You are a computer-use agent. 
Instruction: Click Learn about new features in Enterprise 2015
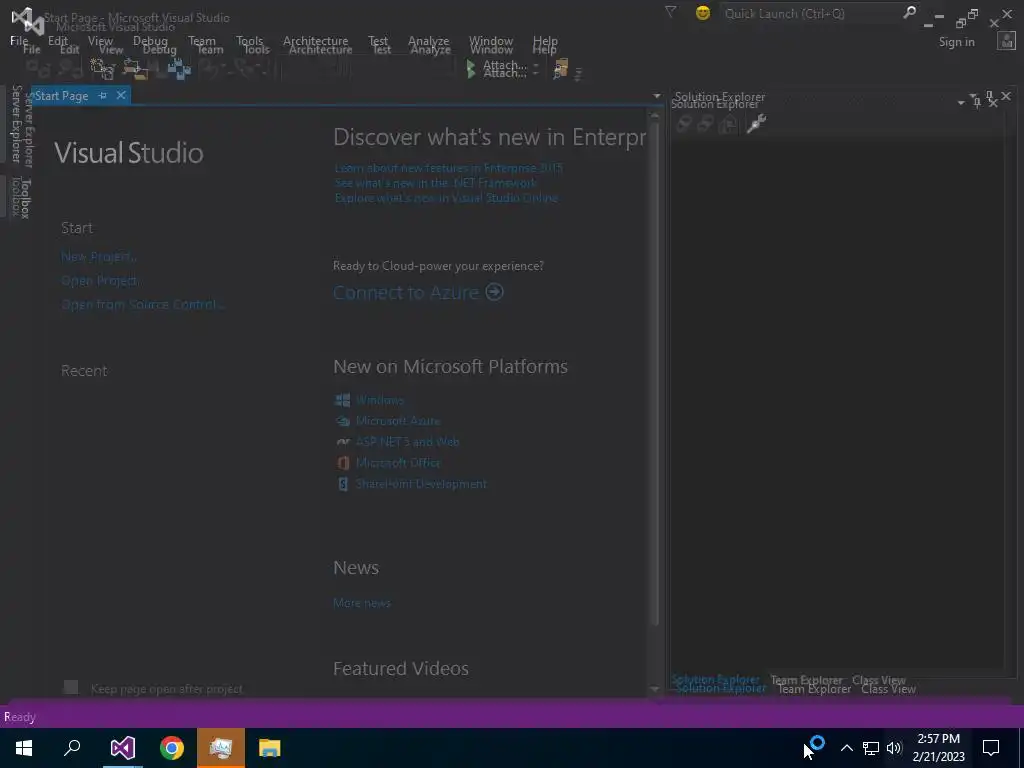[448, 168]
